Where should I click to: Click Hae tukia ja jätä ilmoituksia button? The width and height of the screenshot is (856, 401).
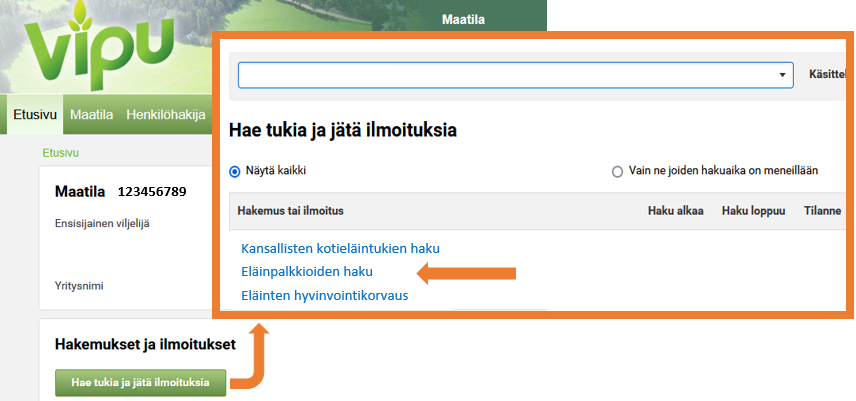tap(140, 382)
